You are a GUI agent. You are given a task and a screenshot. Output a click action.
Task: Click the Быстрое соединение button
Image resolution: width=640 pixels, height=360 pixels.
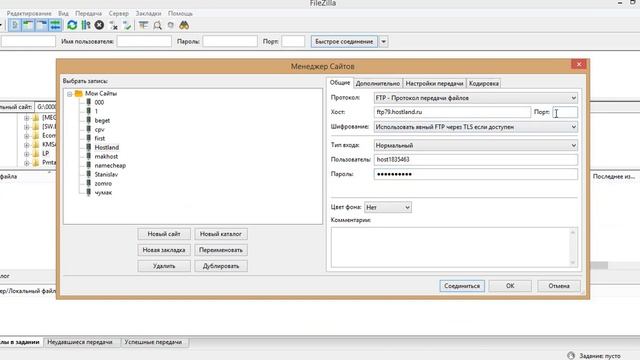click(344, 41)
